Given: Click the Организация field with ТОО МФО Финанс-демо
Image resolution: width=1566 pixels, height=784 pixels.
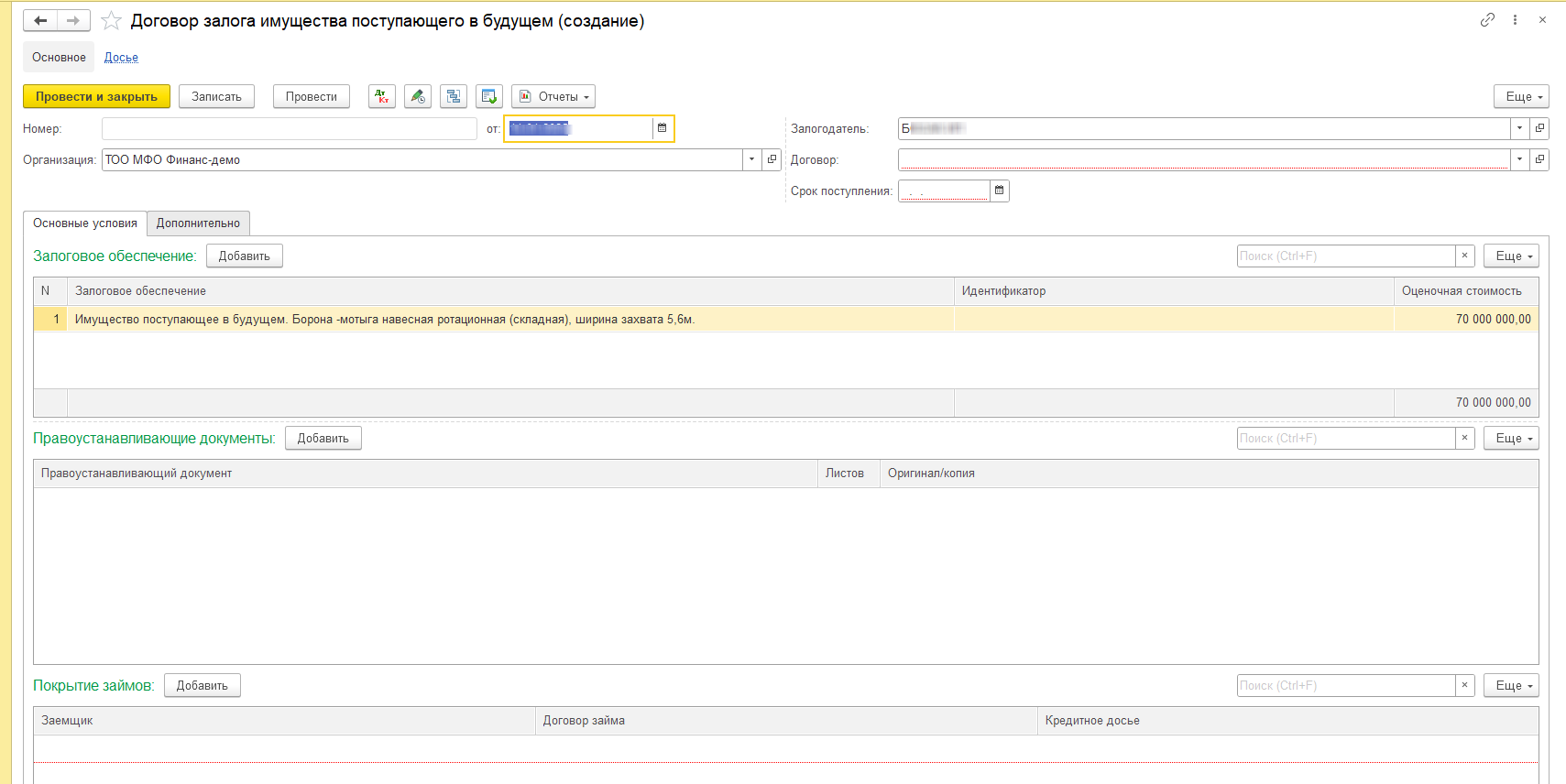Looking at the screenshot, I should [422, 159].
